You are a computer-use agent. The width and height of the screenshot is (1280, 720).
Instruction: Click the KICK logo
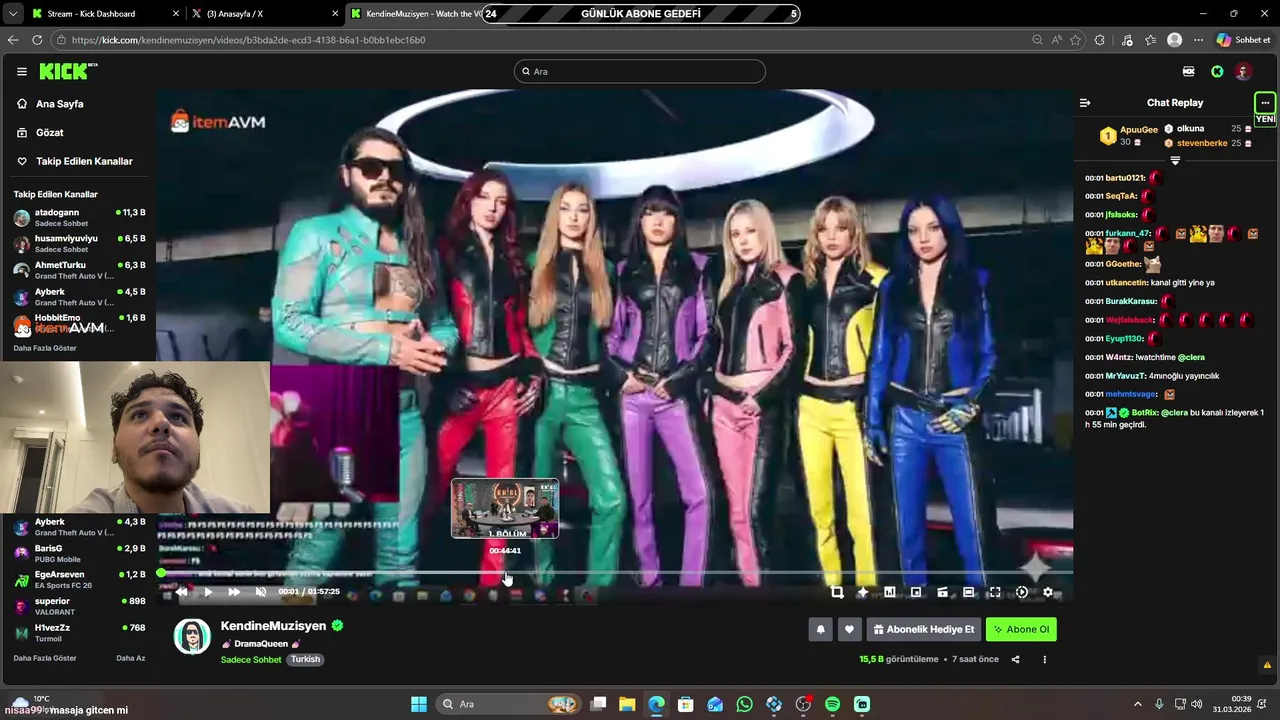[x=68, y=71]
